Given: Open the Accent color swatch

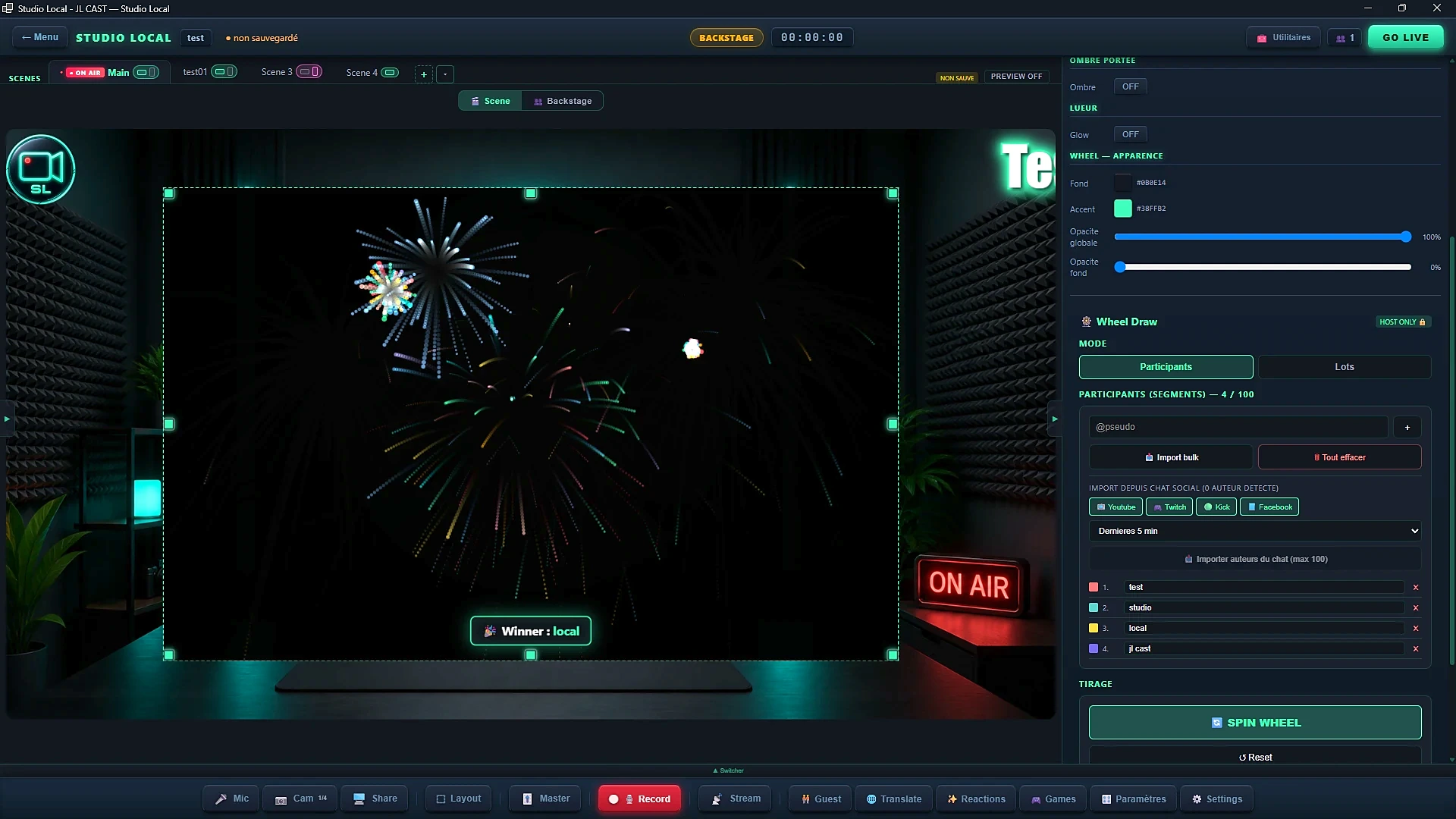Looking at the screenshot, I should coord(1122,209).
